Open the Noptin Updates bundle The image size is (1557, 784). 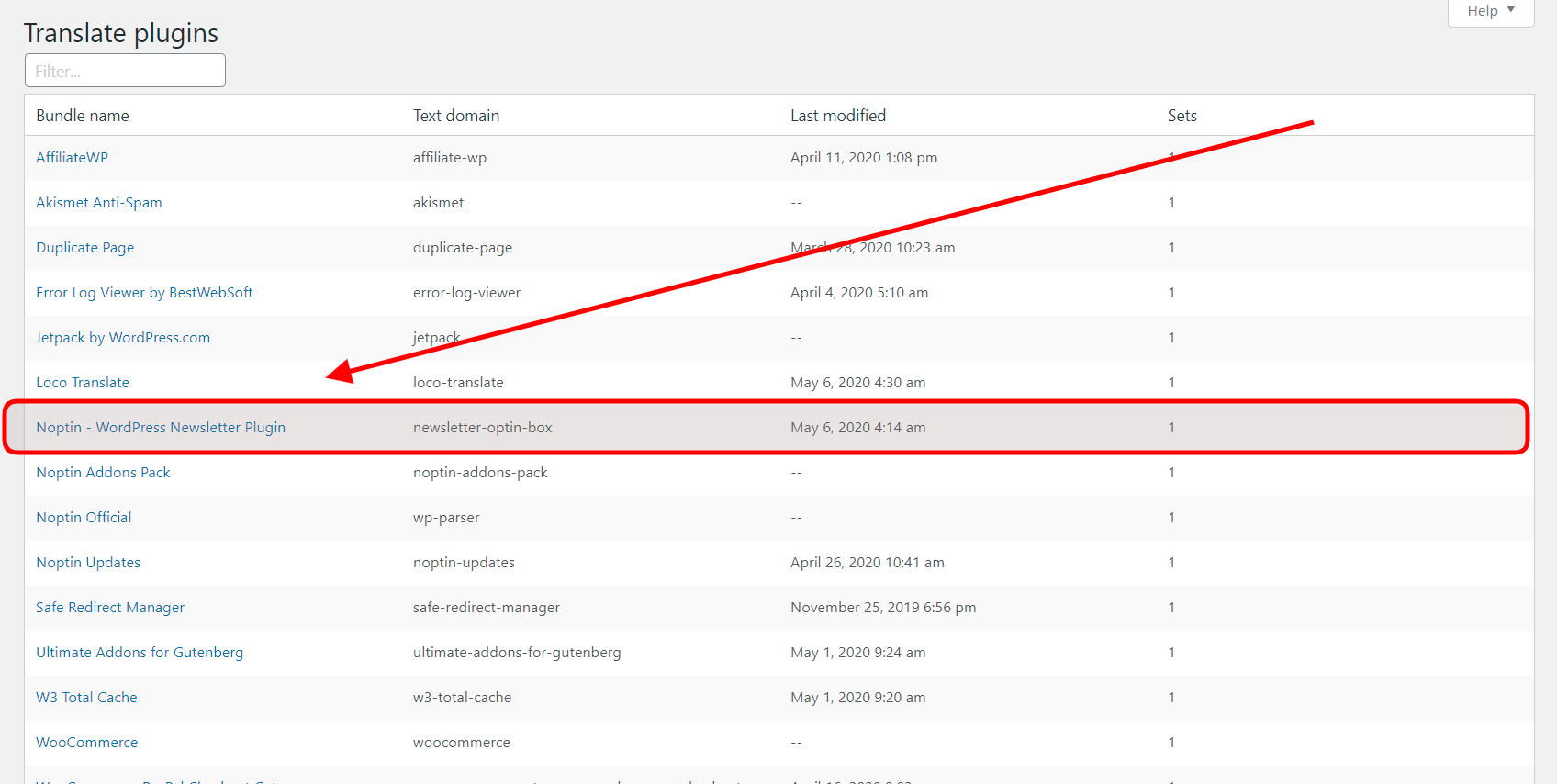click(x=88, y=563)
